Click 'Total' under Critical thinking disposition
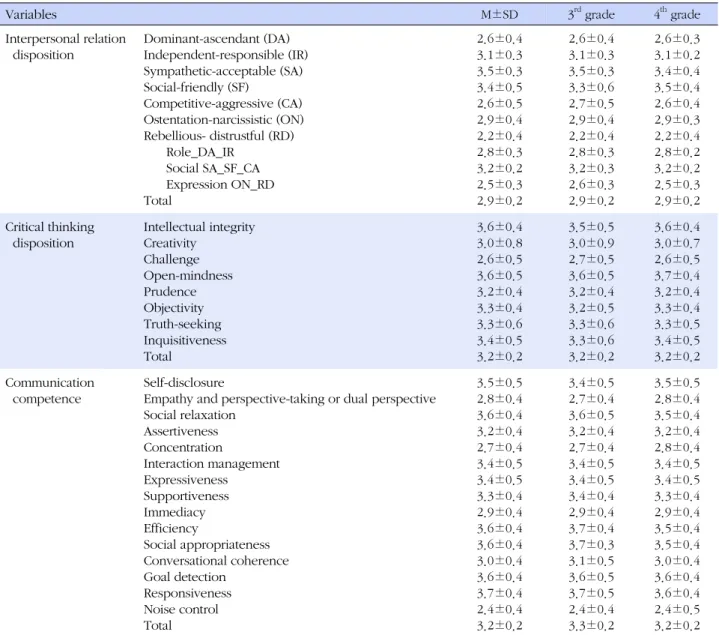719x635 pixels. 157,357
